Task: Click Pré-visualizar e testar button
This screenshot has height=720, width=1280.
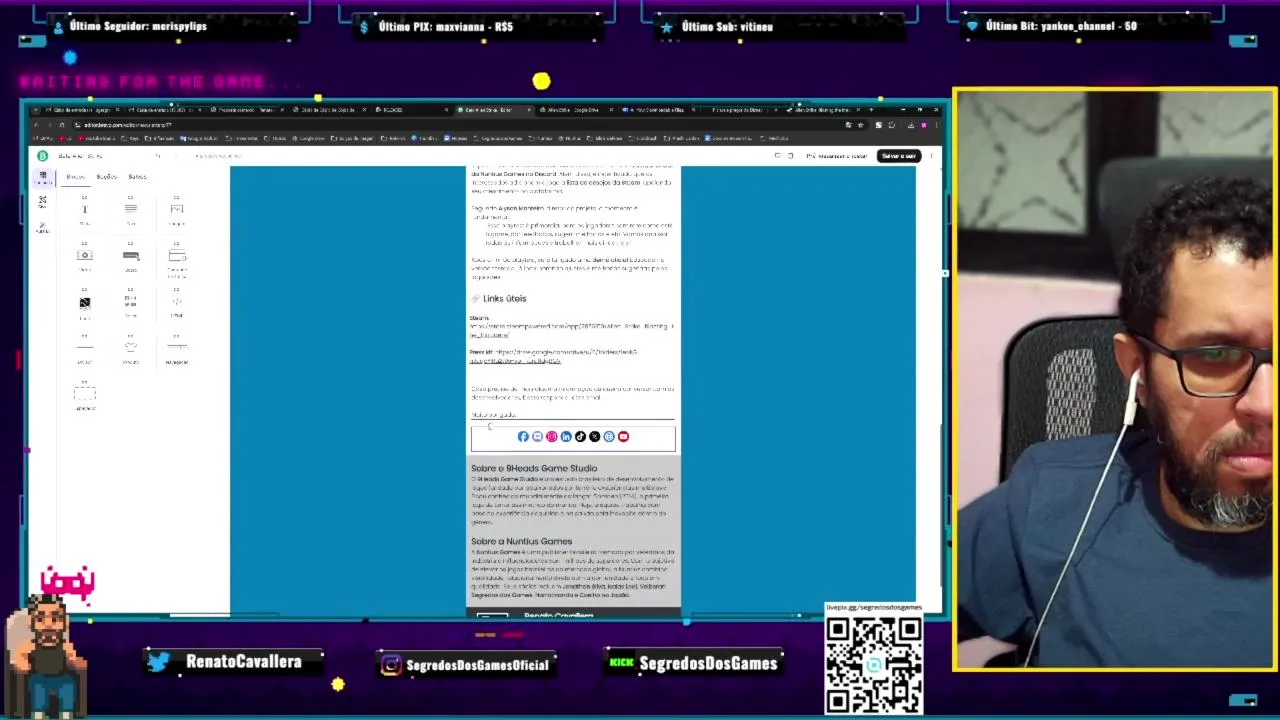Action: (836, 156)
